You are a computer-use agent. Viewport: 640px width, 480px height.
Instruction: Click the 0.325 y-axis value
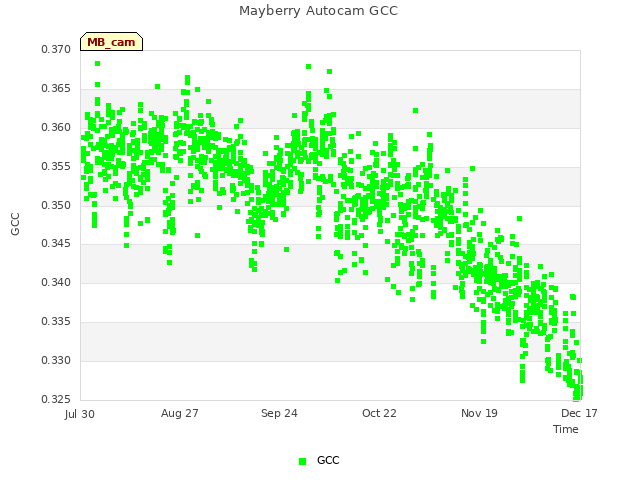(56, 399)
